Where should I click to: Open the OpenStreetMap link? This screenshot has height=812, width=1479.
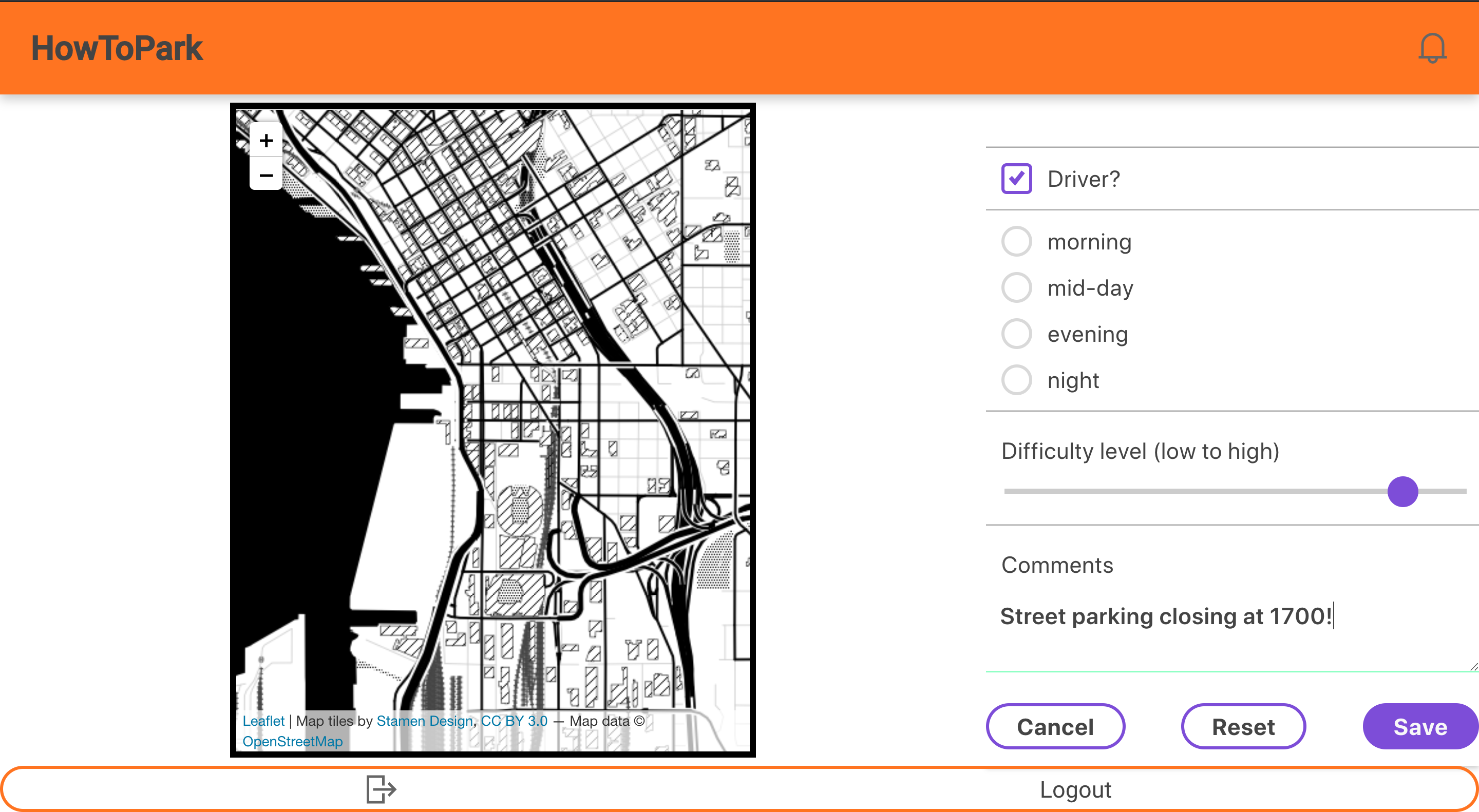(x=293, y=741)
